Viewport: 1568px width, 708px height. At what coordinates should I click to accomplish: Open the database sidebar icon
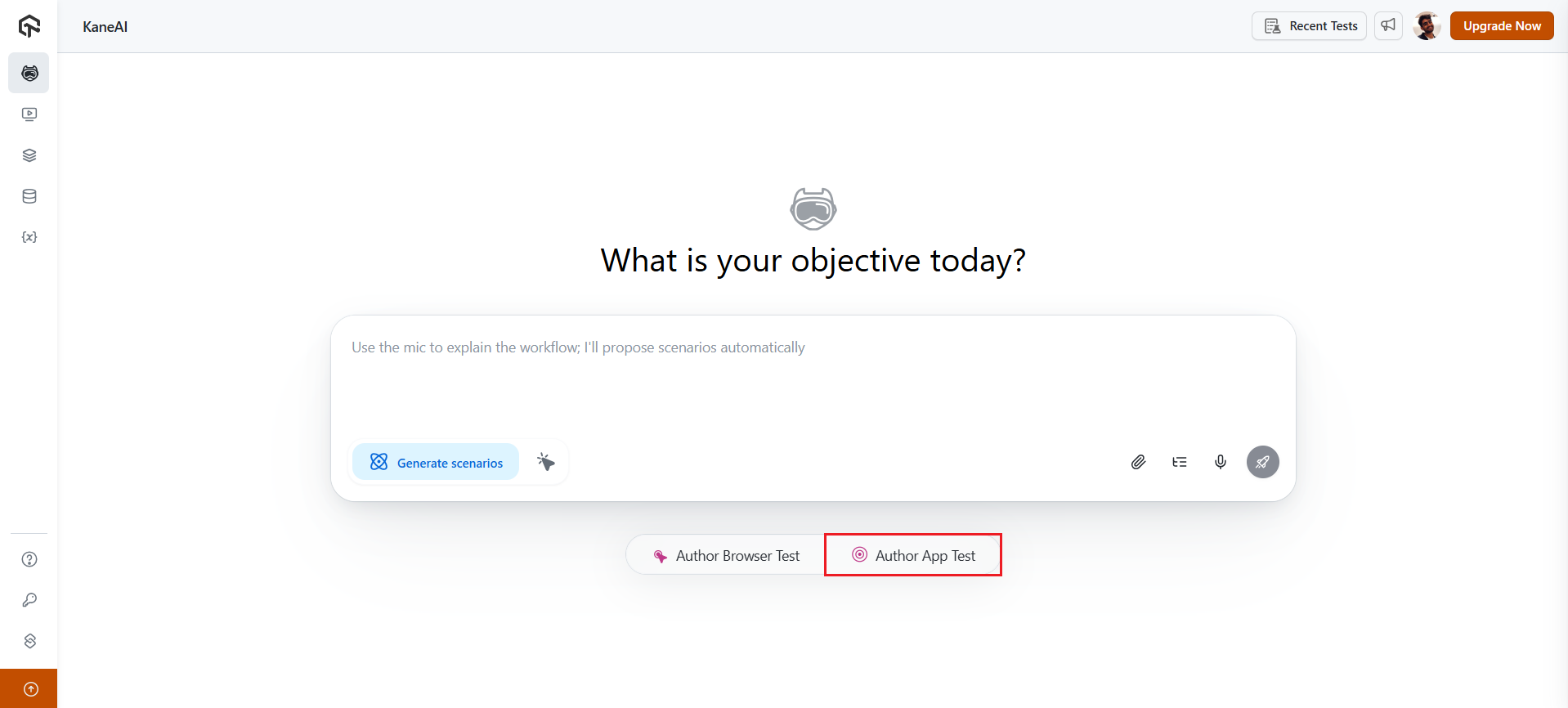(29, 196)
